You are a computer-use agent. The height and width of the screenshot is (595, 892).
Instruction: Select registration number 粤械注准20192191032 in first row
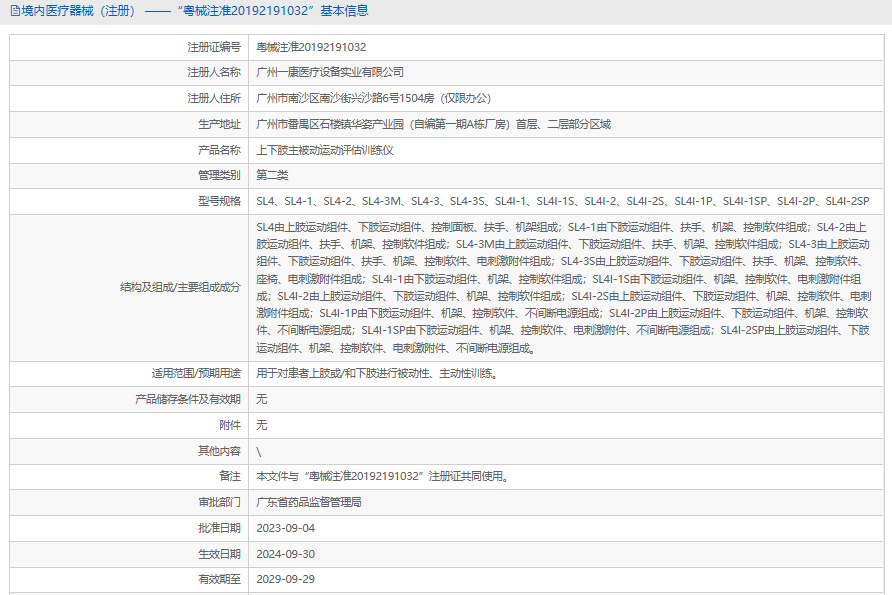[311, 47]
